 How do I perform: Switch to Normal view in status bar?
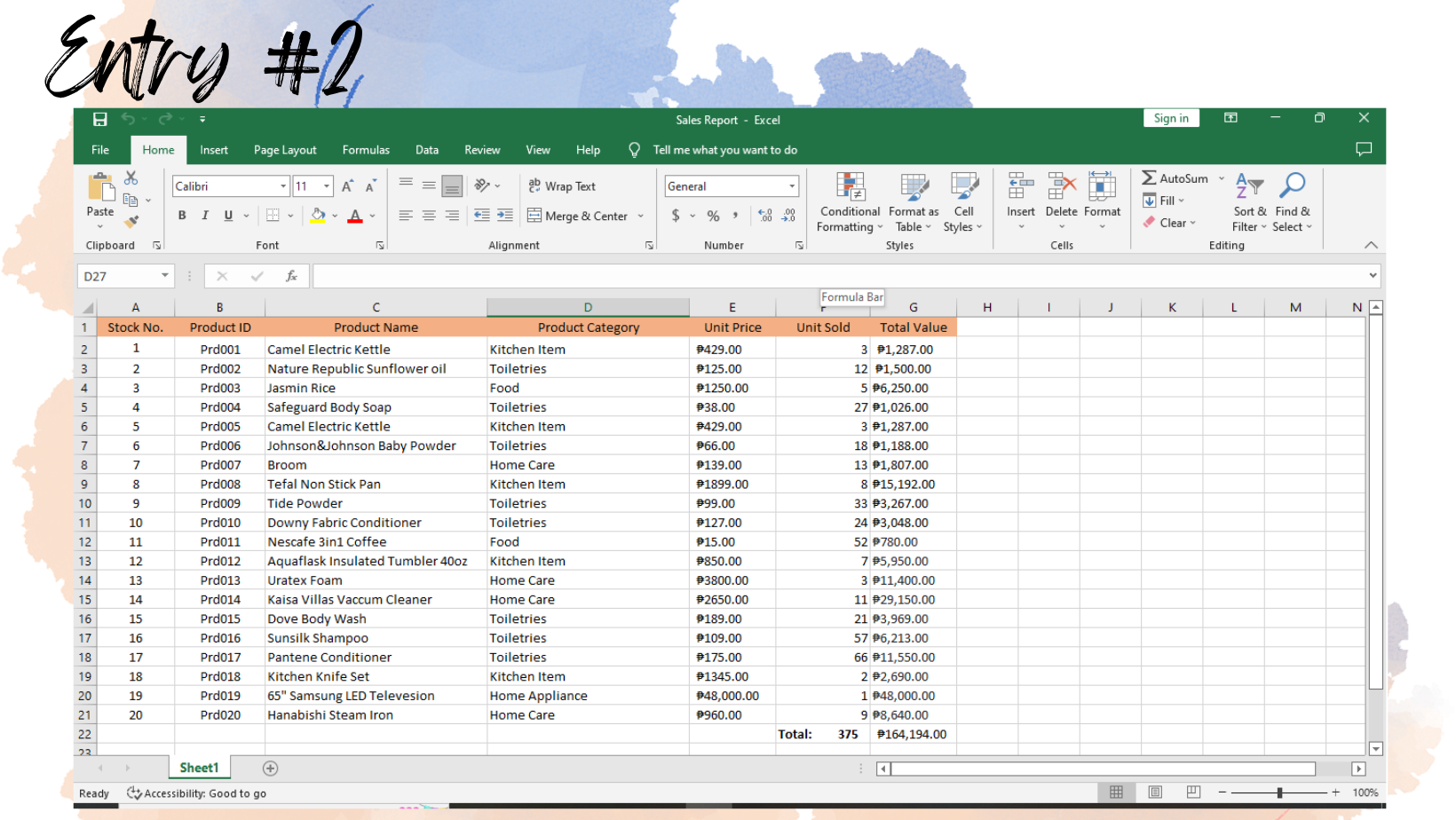(x=1116, y=792)
